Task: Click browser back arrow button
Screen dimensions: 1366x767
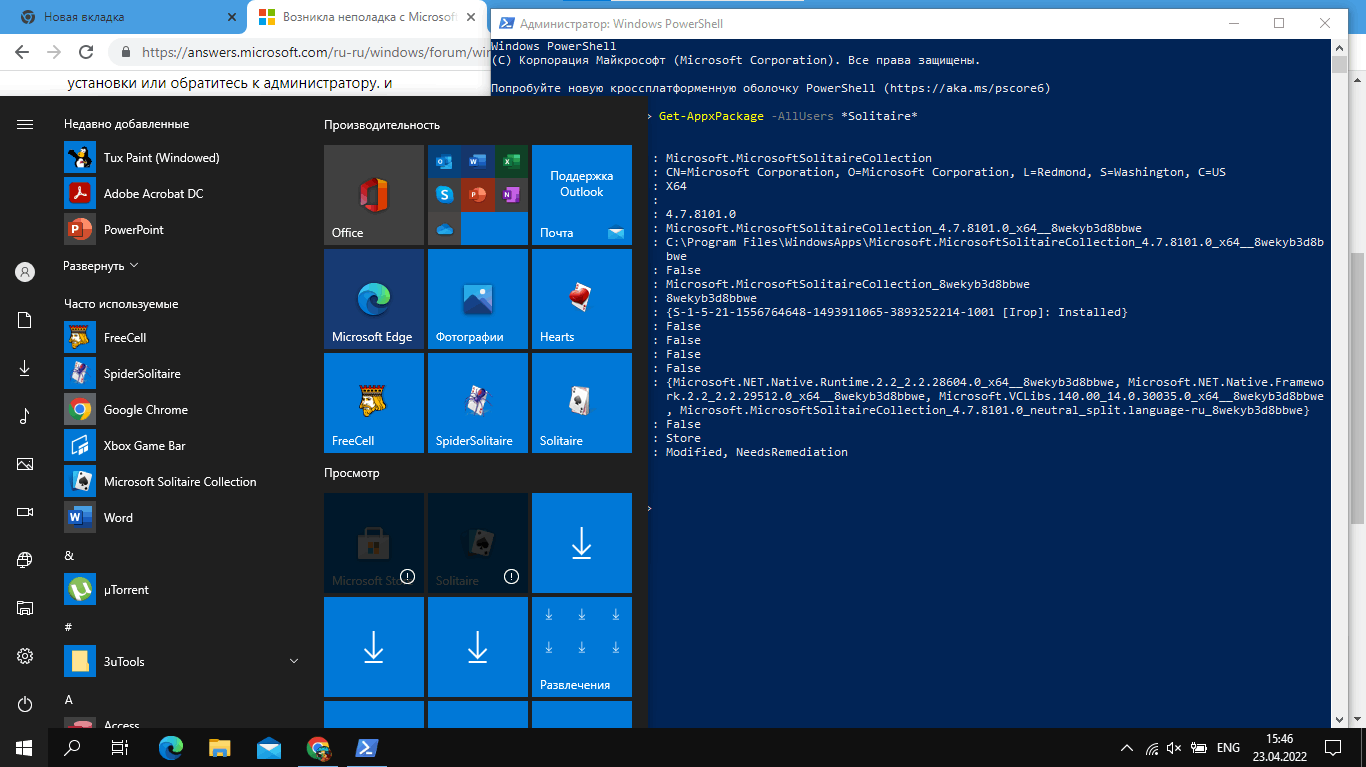Action: pos(22,52)
